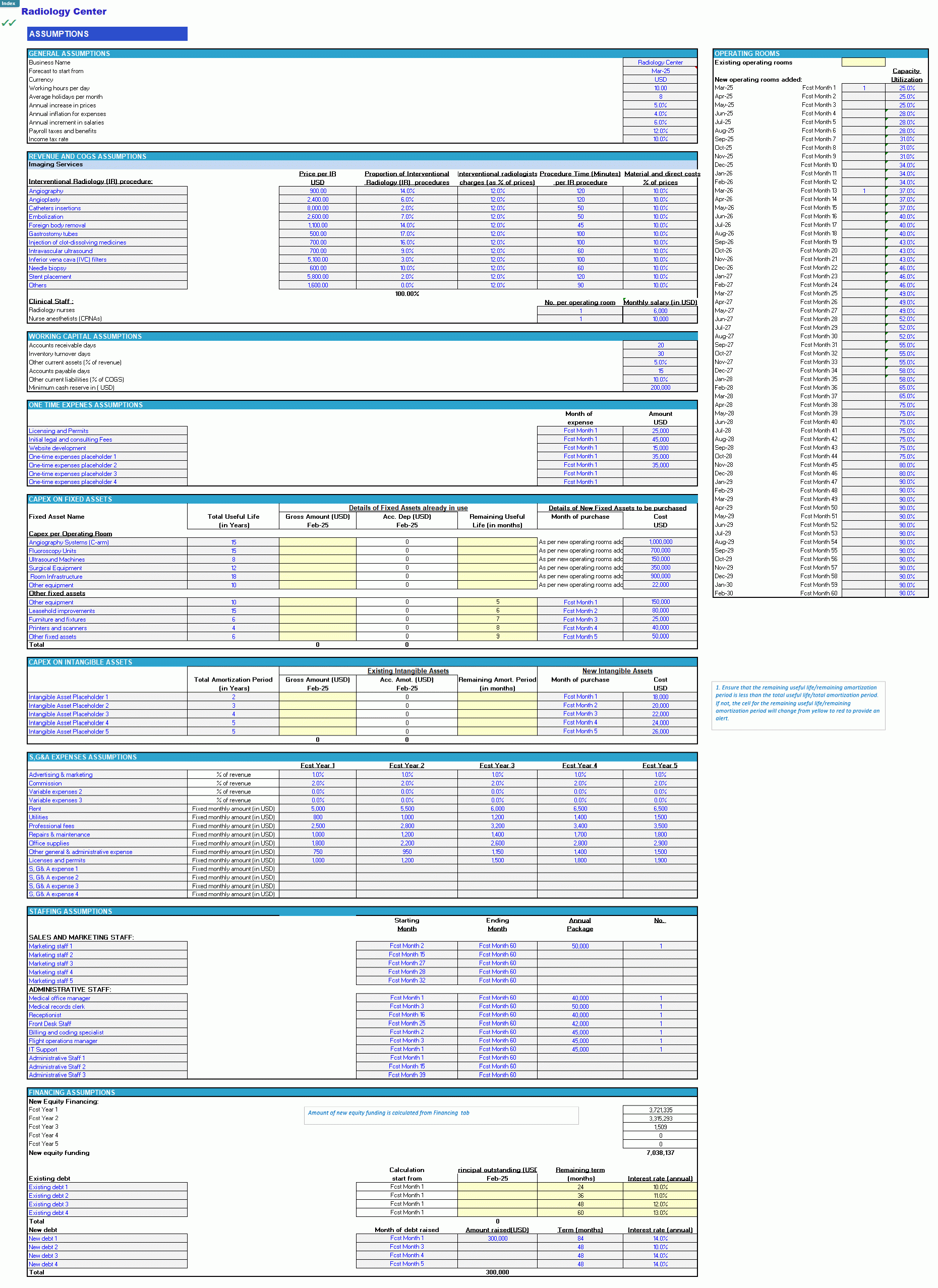Click the Income tax rate value

point(660,139)
